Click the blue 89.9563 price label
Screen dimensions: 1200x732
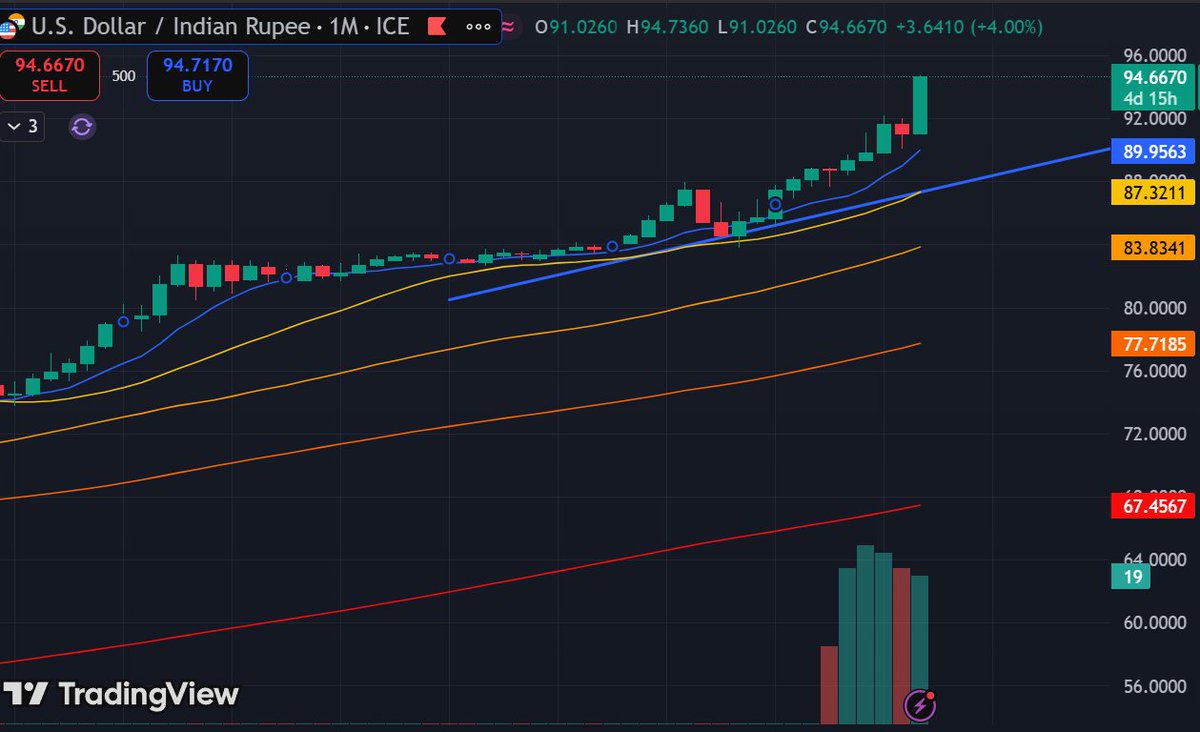1154,152
